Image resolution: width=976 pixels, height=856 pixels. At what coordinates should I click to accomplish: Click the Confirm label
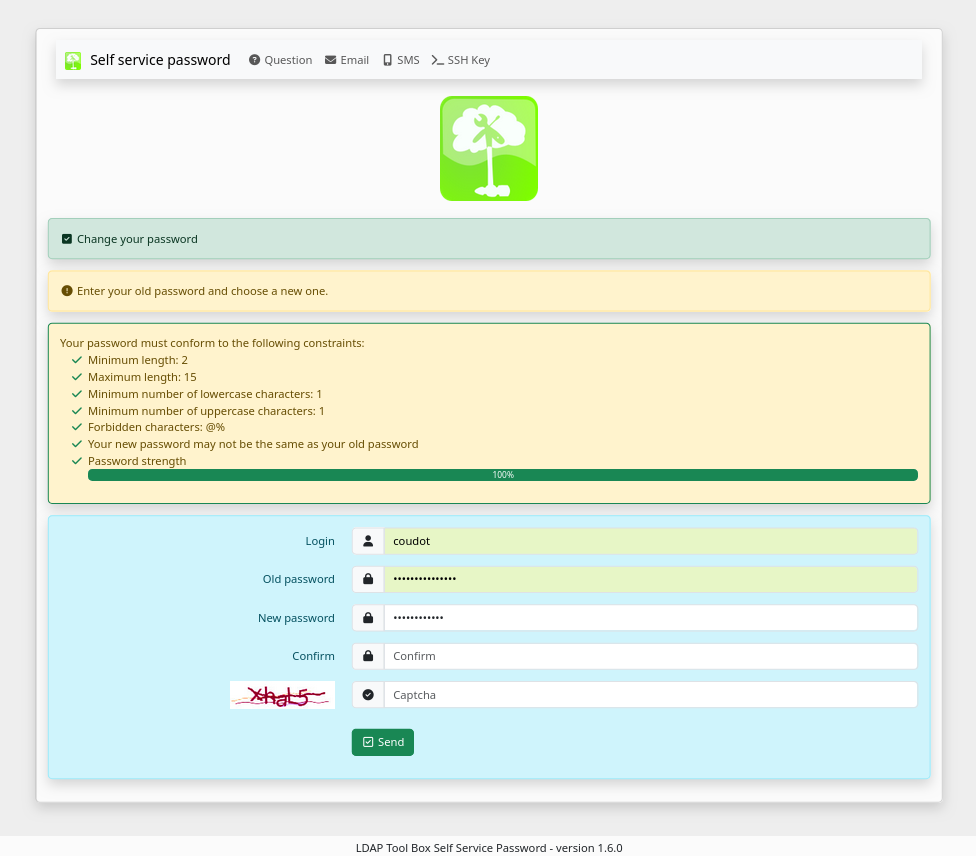point(313,656)
